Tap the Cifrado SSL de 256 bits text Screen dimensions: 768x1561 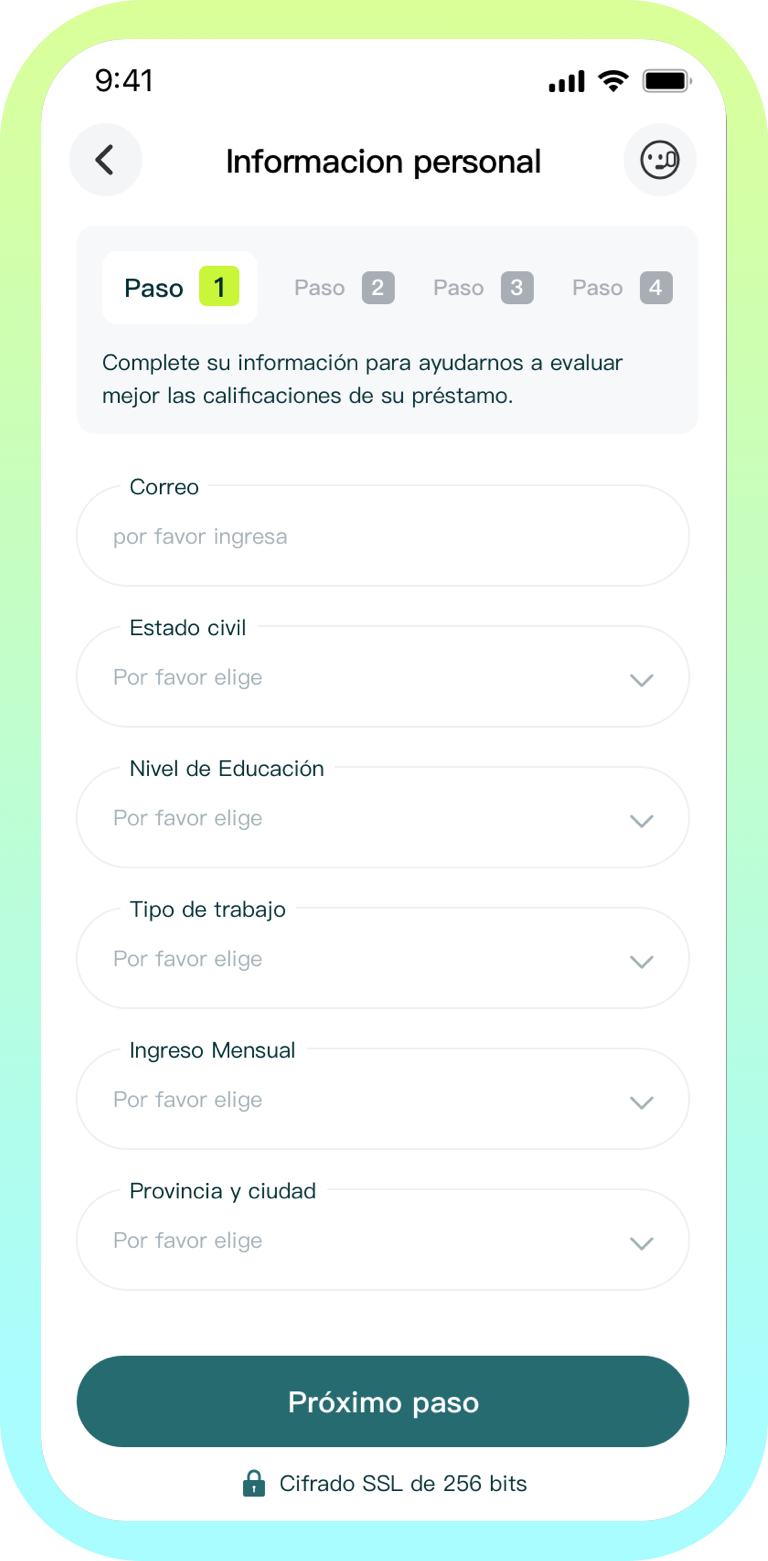click(403, 1483)
